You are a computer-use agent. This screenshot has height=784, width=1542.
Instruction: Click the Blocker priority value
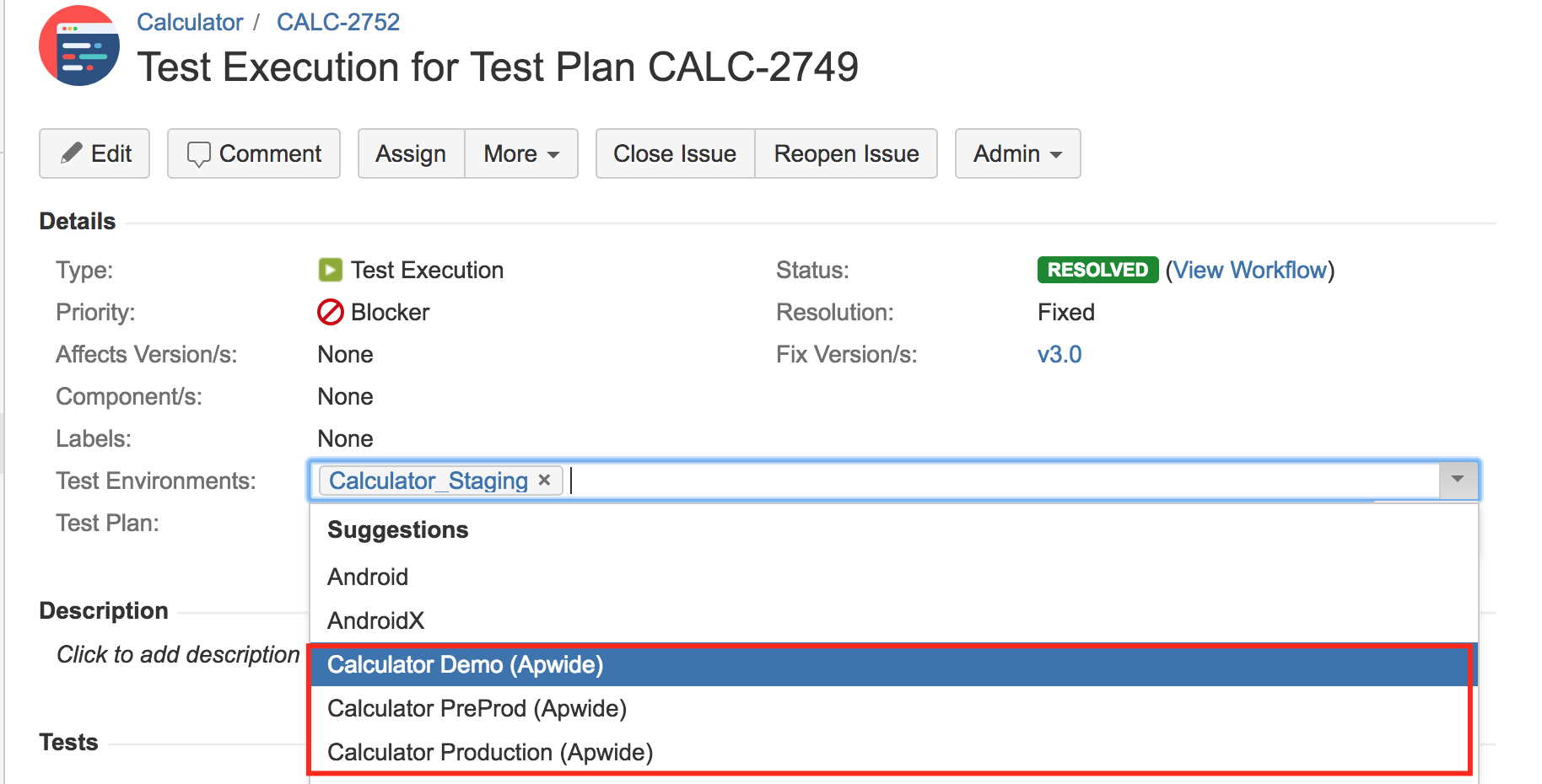pos(391,312)
